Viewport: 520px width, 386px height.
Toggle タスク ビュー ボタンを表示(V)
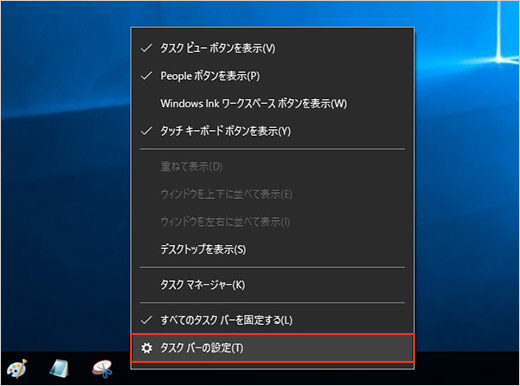272,49
